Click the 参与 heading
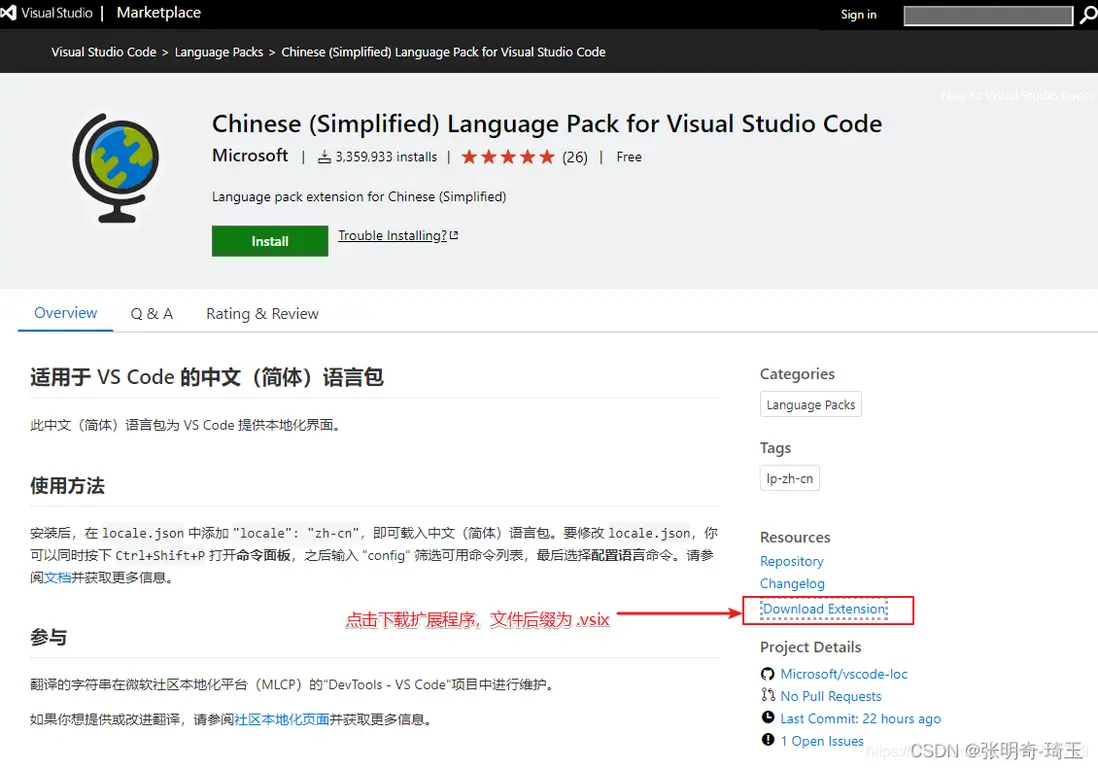This screenshot has width=1098, height=769. [x=48, y=637]
